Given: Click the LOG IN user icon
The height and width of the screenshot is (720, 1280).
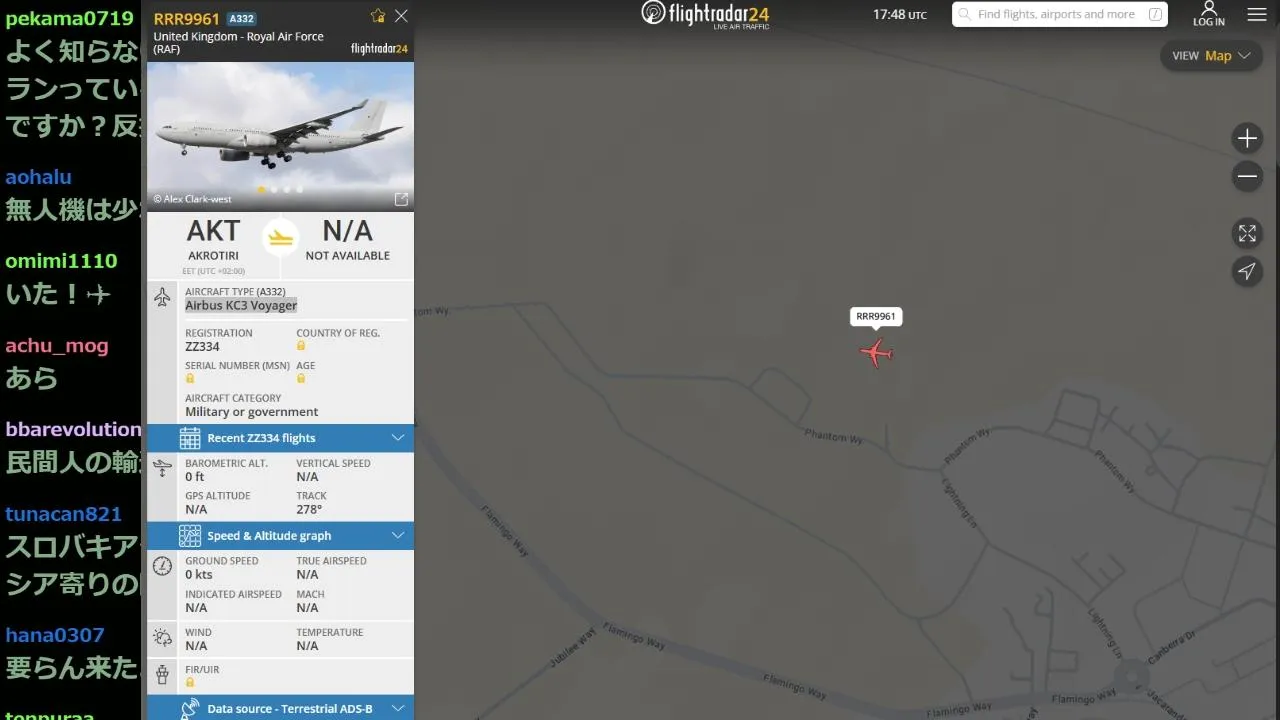Looking at the screenshot, I should pos(1208,14).
